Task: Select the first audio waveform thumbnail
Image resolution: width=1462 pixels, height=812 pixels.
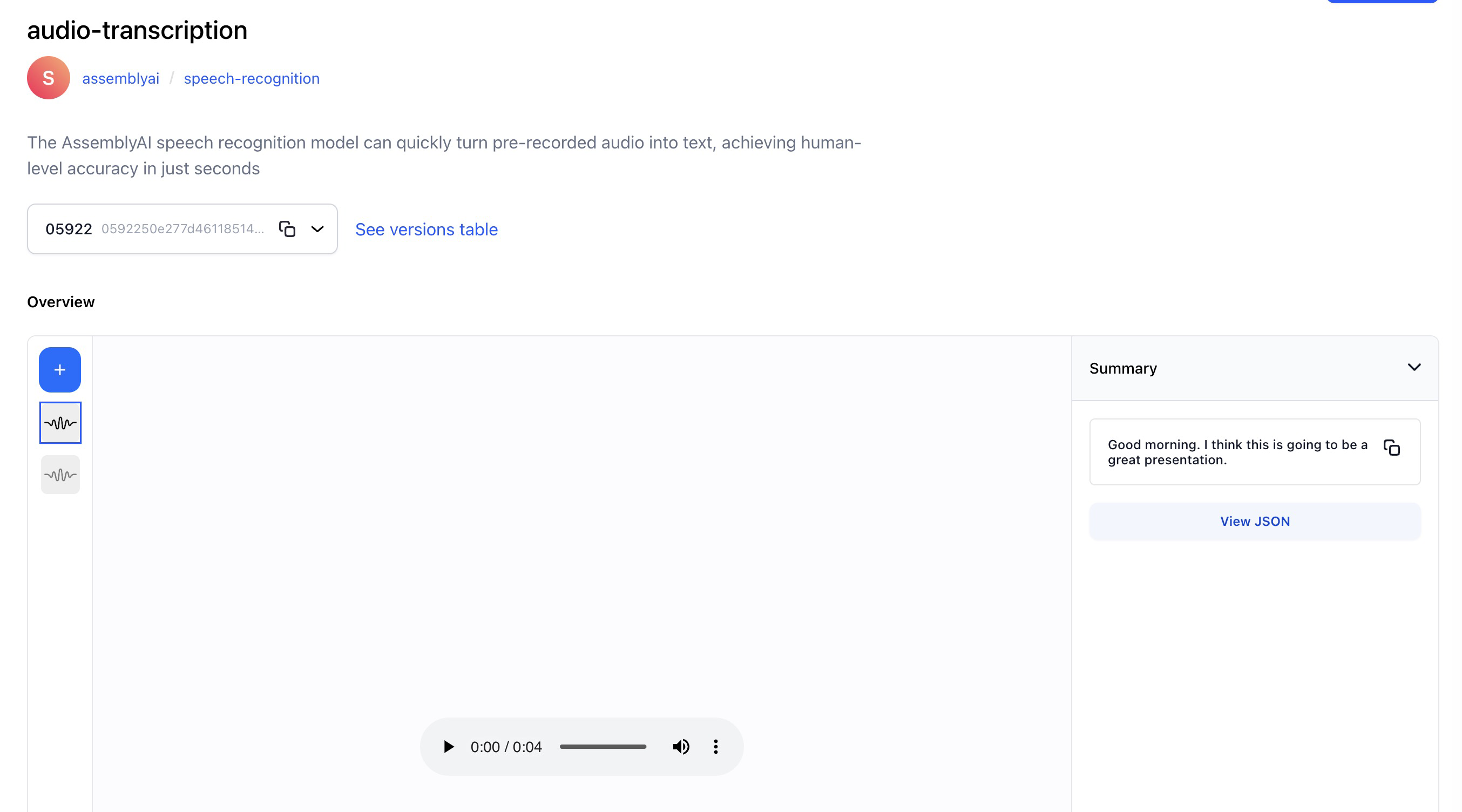Action: coord(60,423)
